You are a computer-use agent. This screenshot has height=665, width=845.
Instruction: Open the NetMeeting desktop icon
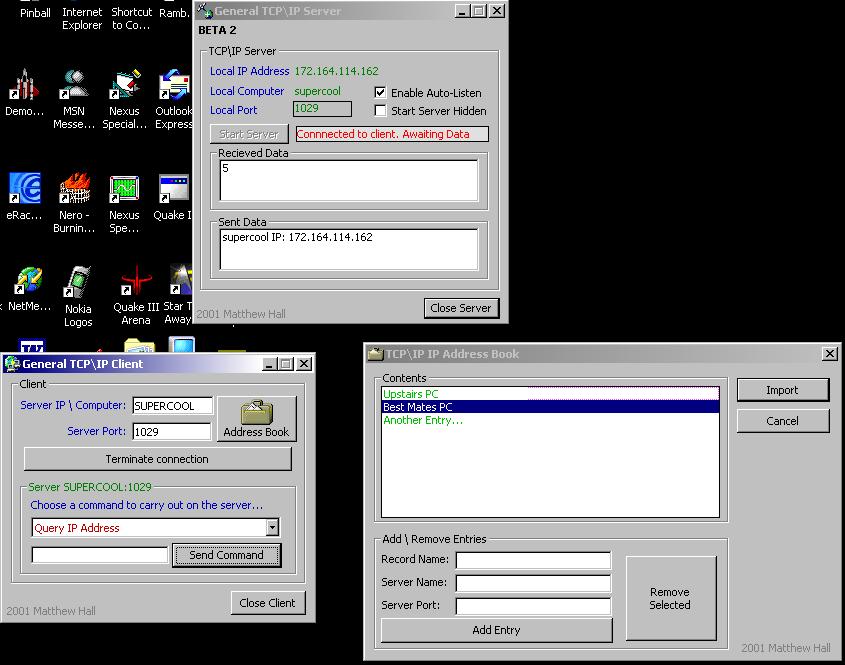pos(28,282)
